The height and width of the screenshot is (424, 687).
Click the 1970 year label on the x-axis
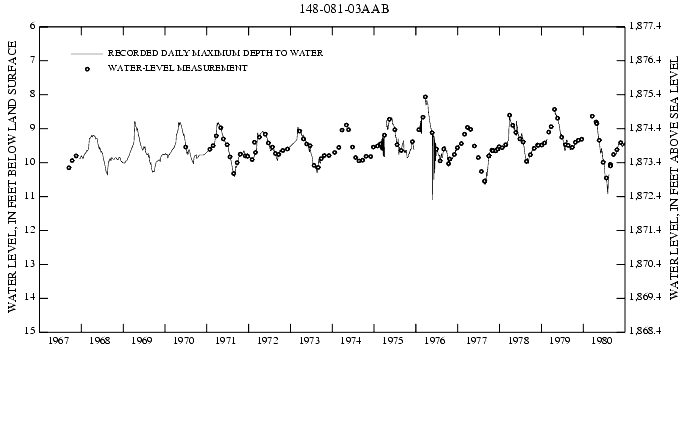[184, 341]
